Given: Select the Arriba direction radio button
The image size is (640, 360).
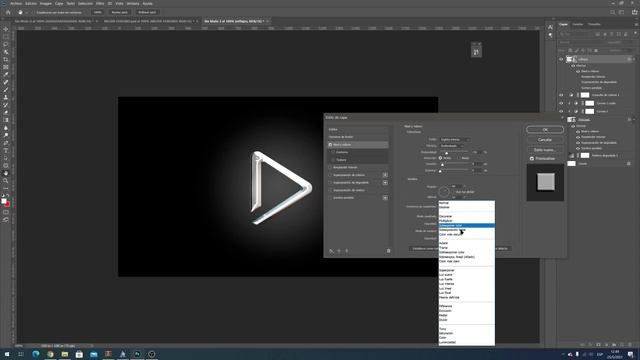Looking at the screenshot, I should pyautogui.click(x=440, y=158).
